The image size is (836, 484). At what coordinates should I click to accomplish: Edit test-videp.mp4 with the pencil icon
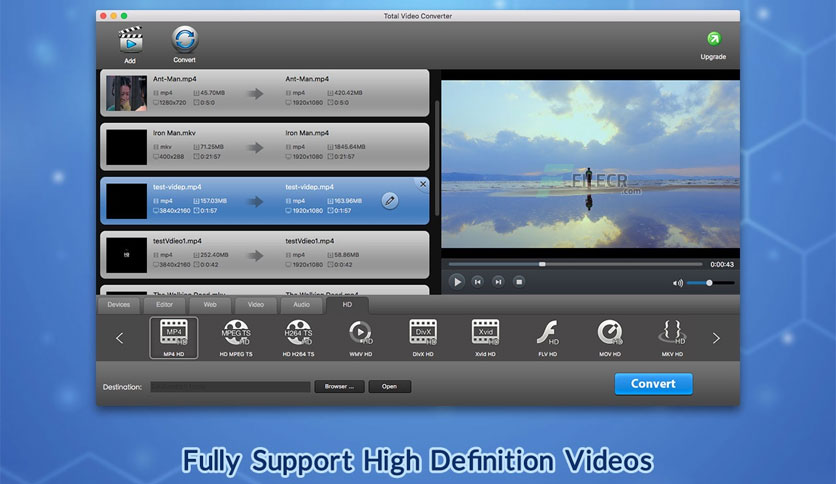pyautogui.click(x=390, y=201)
